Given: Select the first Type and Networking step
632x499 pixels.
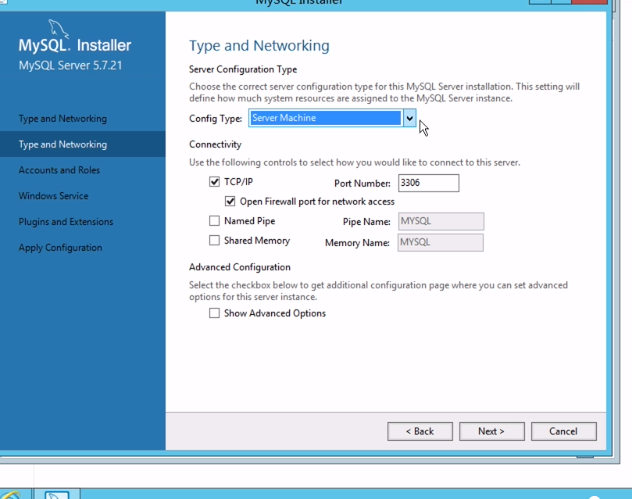Looking at the screenshot, I should point(63,119).
